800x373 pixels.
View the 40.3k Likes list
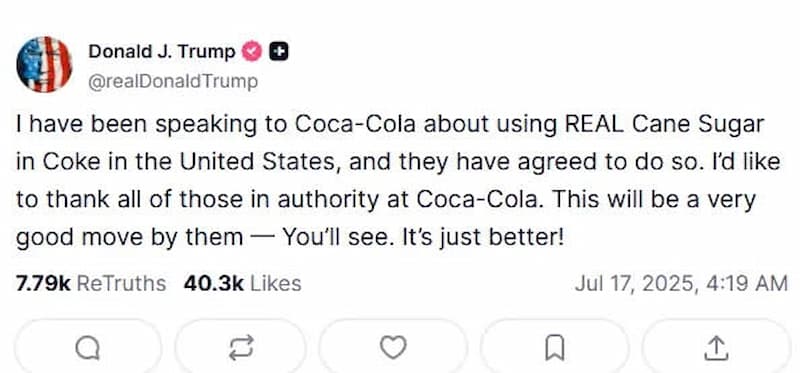242,283
